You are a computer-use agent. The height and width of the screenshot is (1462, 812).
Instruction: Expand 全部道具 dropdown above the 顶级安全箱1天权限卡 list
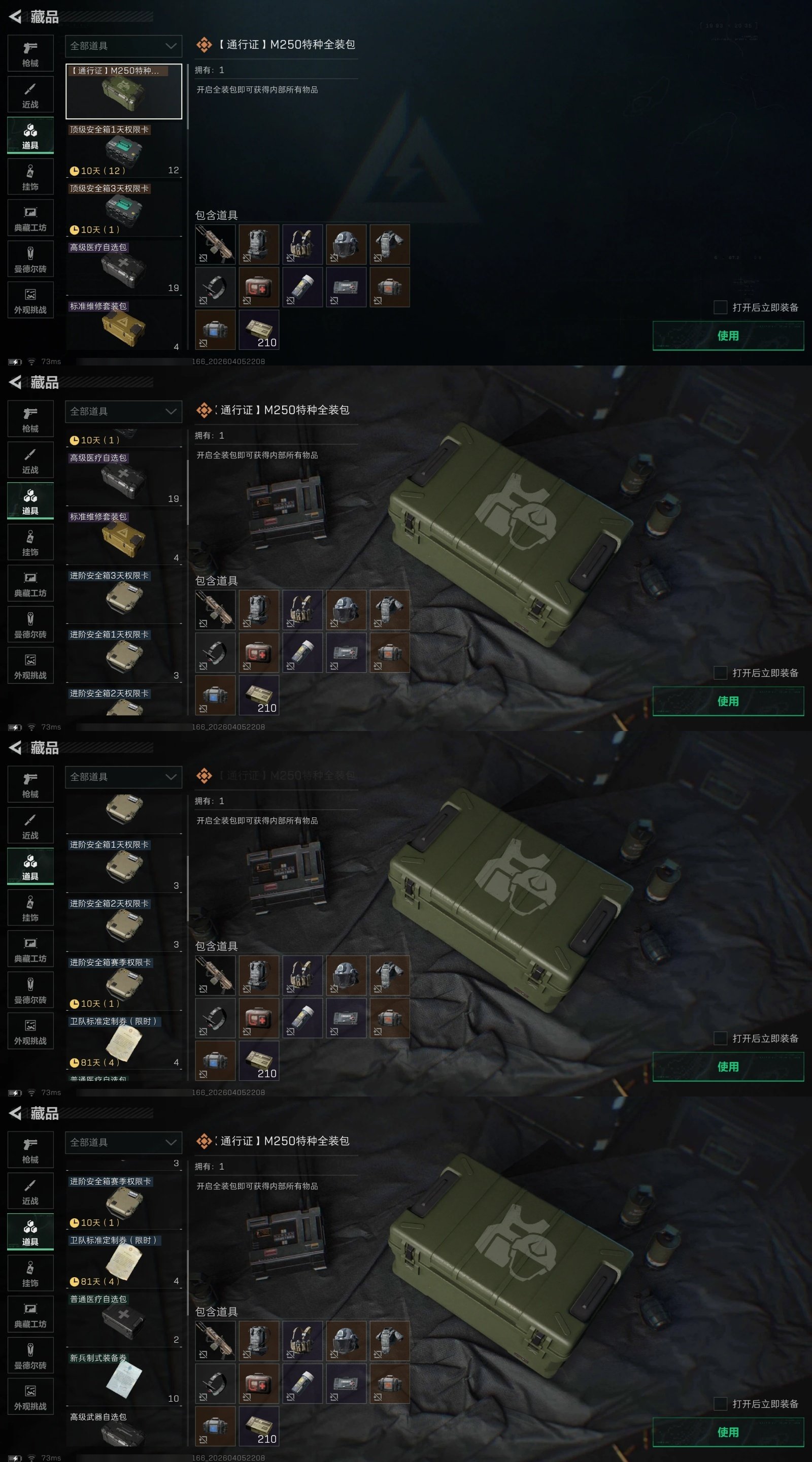pyautogui.click(x=124, y=46)
